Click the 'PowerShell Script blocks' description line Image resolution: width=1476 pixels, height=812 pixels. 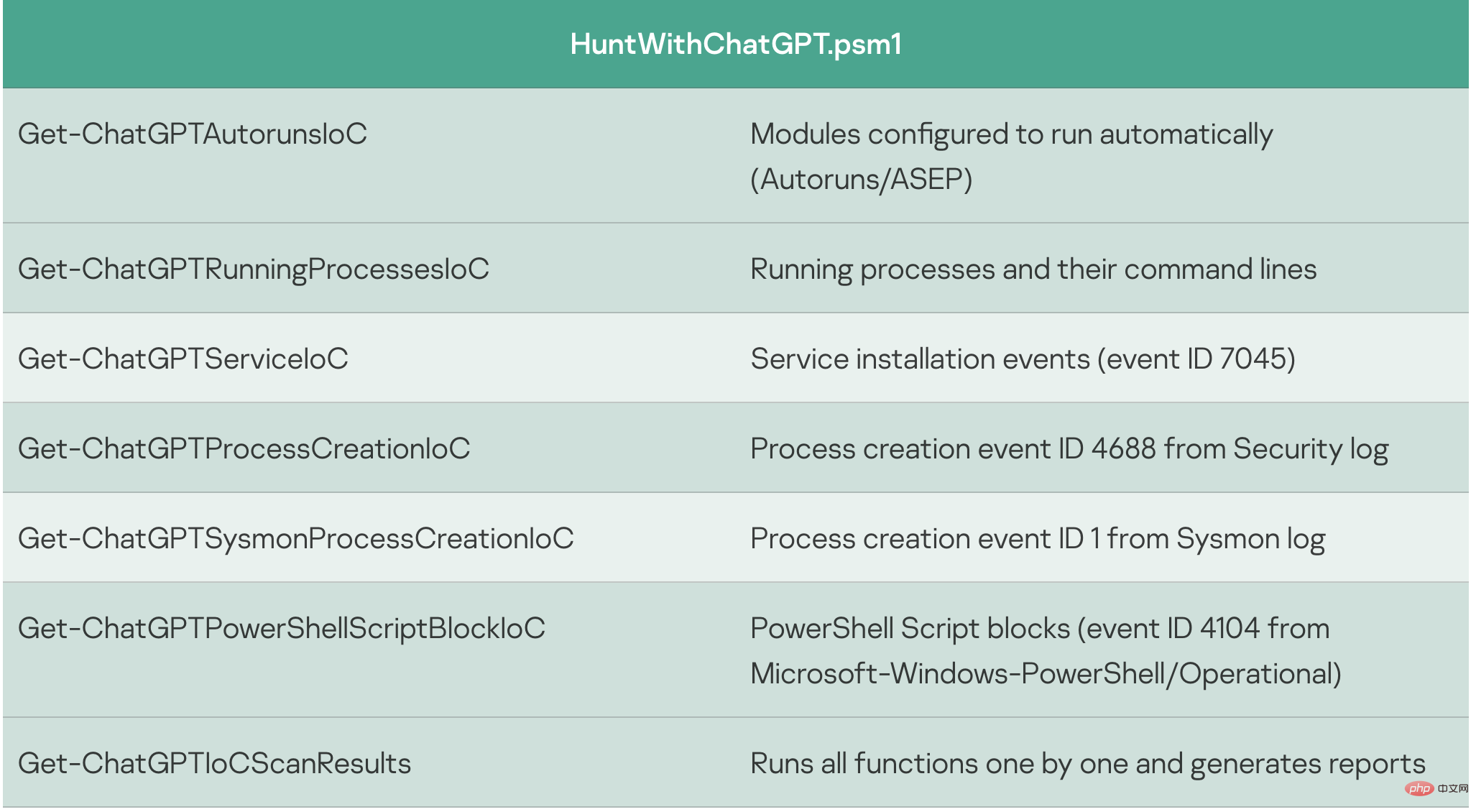click(x=1040, y=628)
